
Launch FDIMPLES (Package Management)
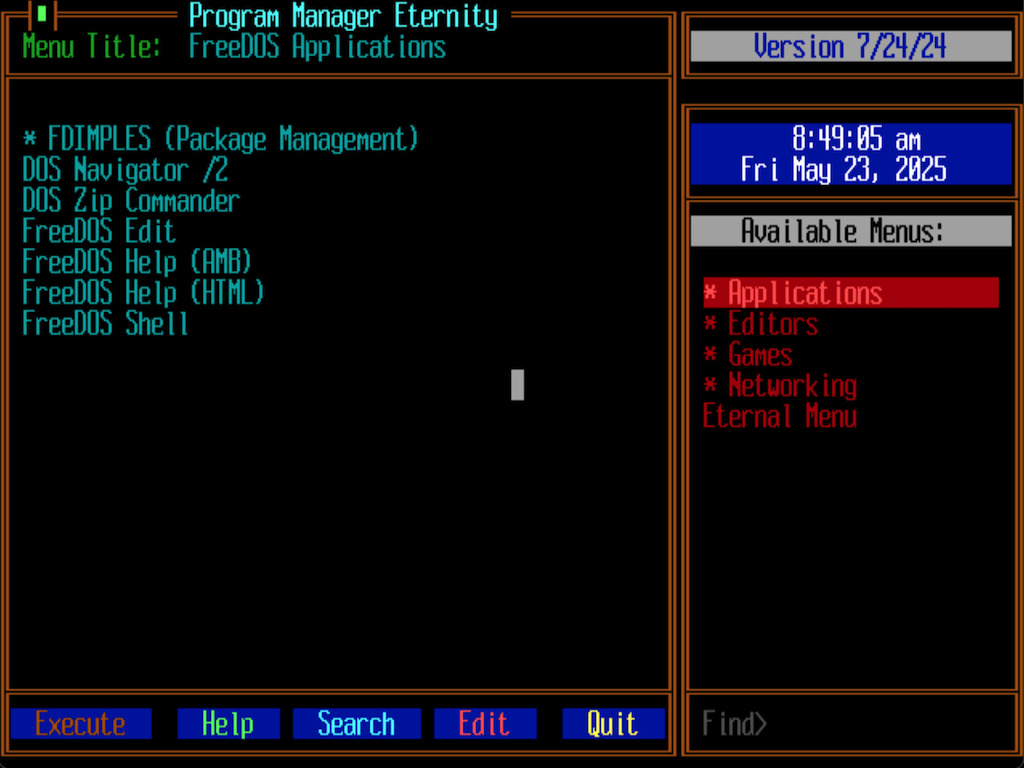pyautogui.click(x=220, y=139)
